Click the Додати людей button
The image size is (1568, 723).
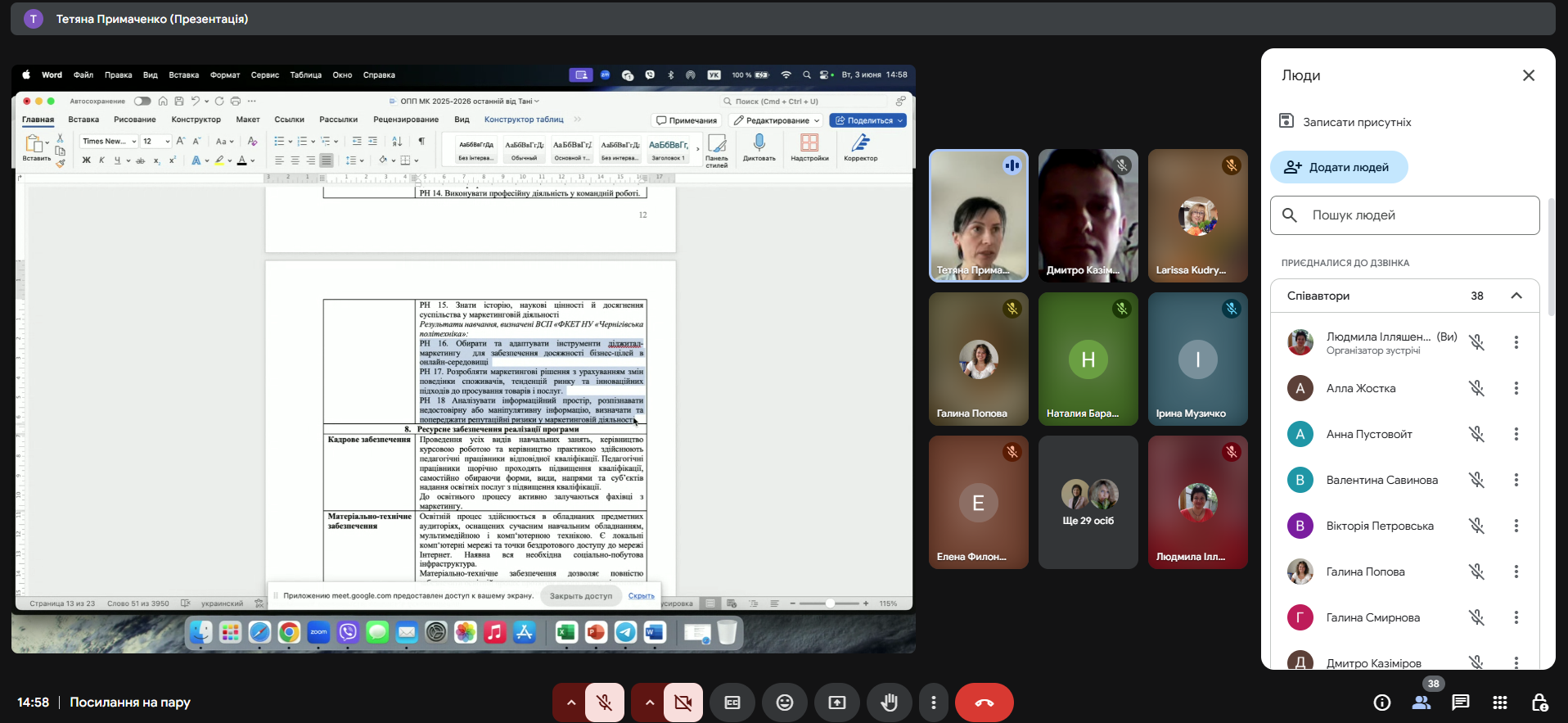coord(1339,167)
